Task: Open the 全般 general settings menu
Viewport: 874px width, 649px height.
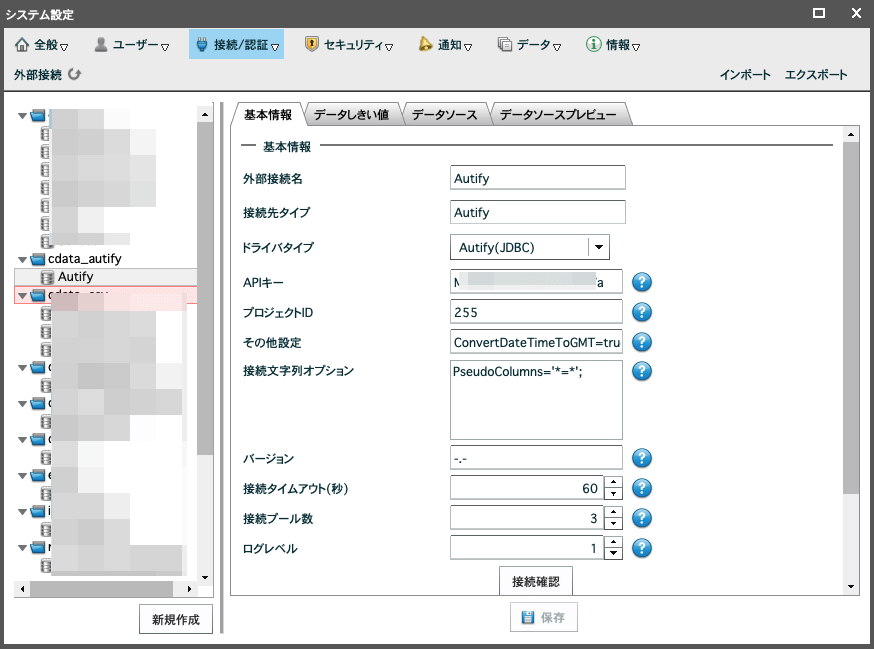Action: point(41,45)
